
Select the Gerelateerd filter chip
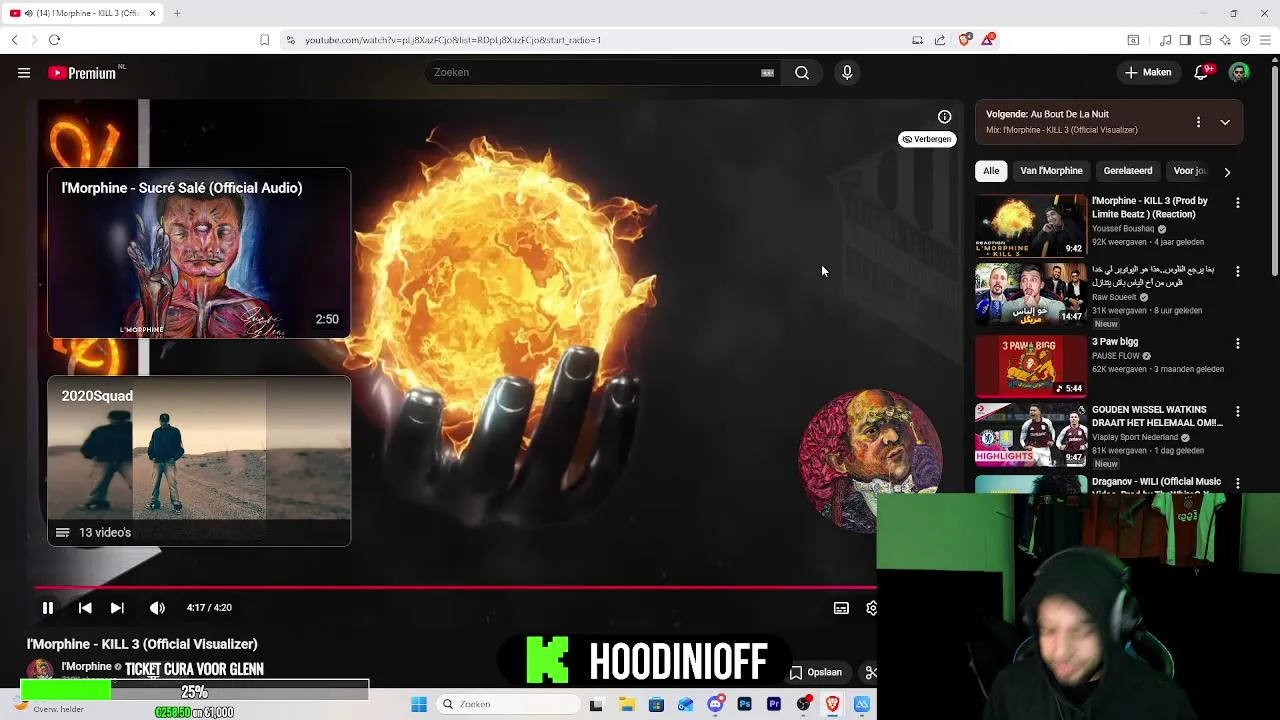tap(1128, 171)
